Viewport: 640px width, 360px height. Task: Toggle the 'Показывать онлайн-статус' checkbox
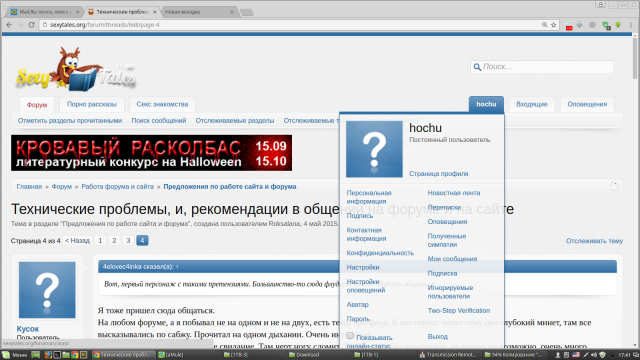click(x=350, y=336)
